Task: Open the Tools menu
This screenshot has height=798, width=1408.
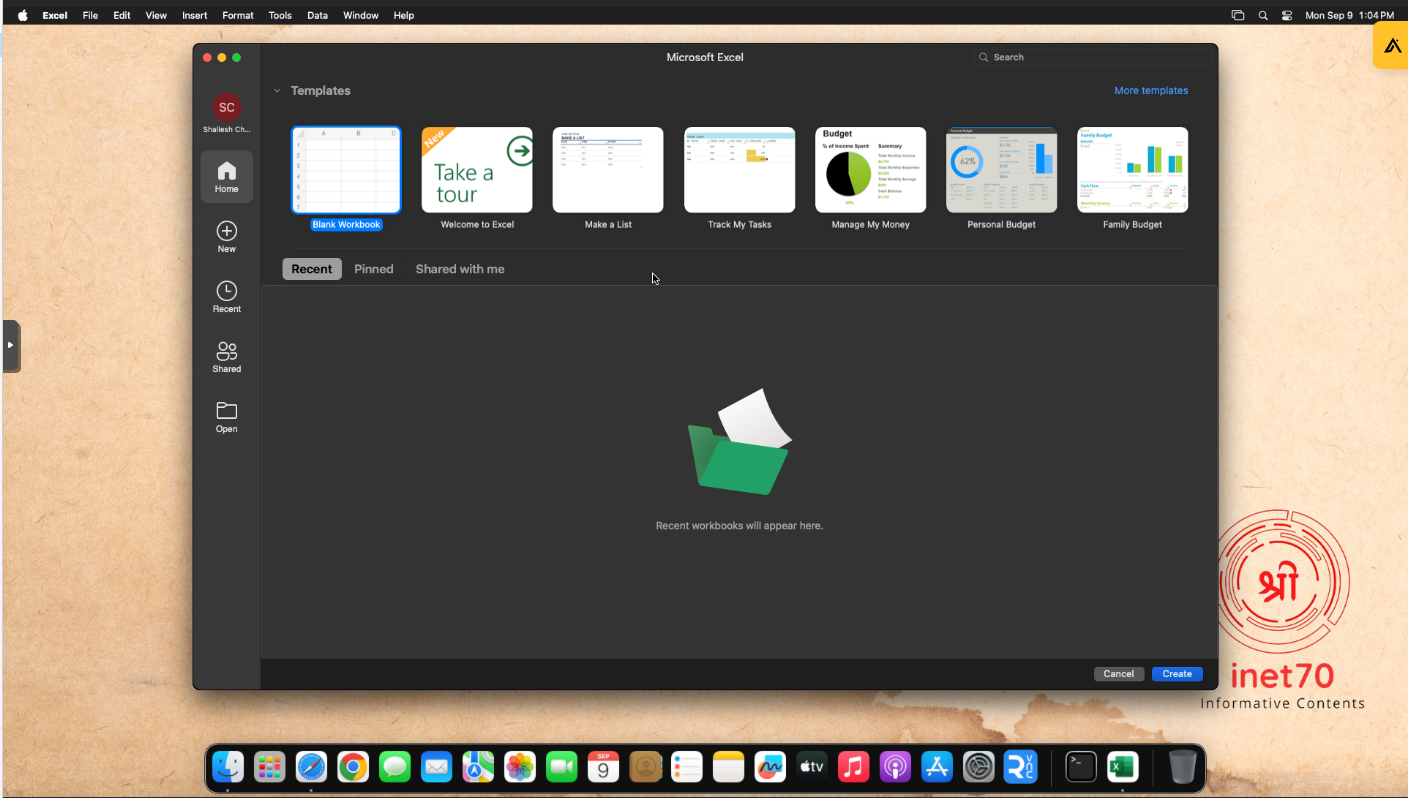Action: tap(280, 15)
